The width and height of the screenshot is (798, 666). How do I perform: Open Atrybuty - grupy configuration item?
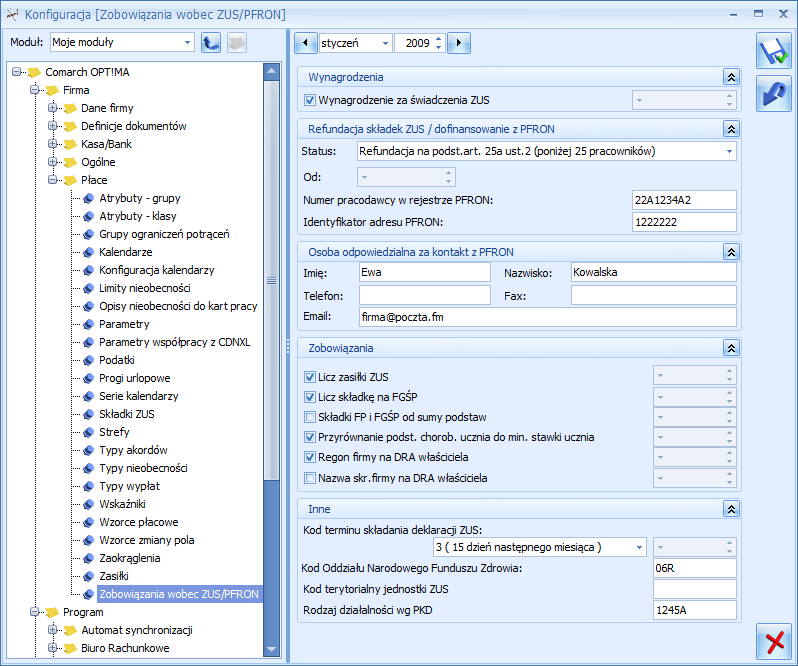coord(139,198)
